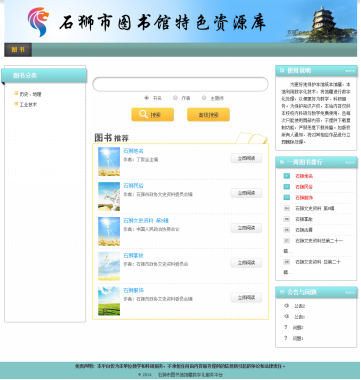Click the second-ranked badge in weekly ranking

286,187
